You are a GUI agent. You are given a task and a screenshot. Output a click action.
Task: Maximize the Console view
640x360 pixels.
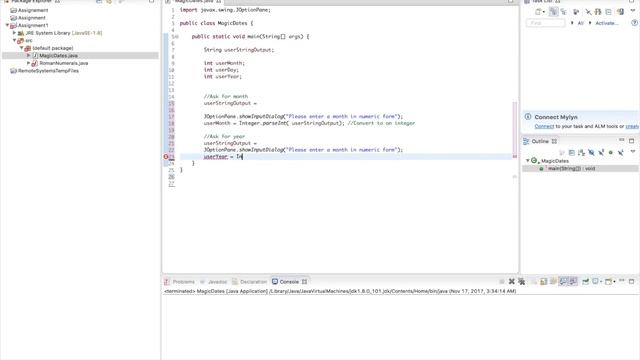tap(631, 282)
